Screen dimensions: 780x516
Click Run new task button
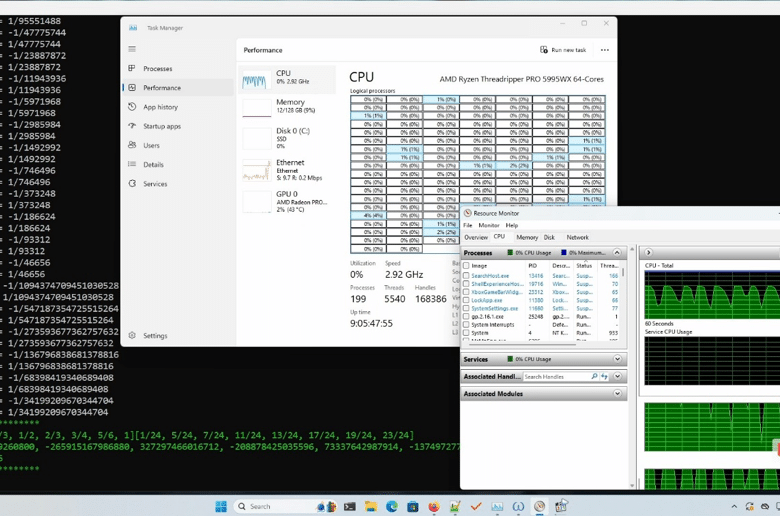[x=563, y=50]
